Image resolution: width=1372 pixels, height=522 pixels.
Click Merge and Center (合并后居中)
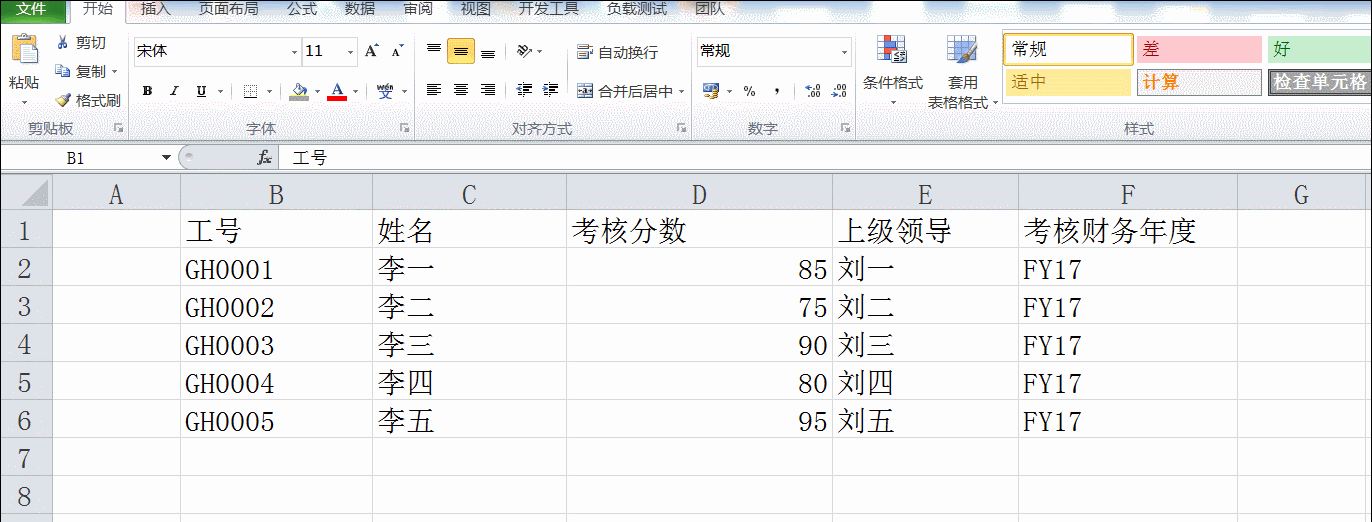[624, 91]
